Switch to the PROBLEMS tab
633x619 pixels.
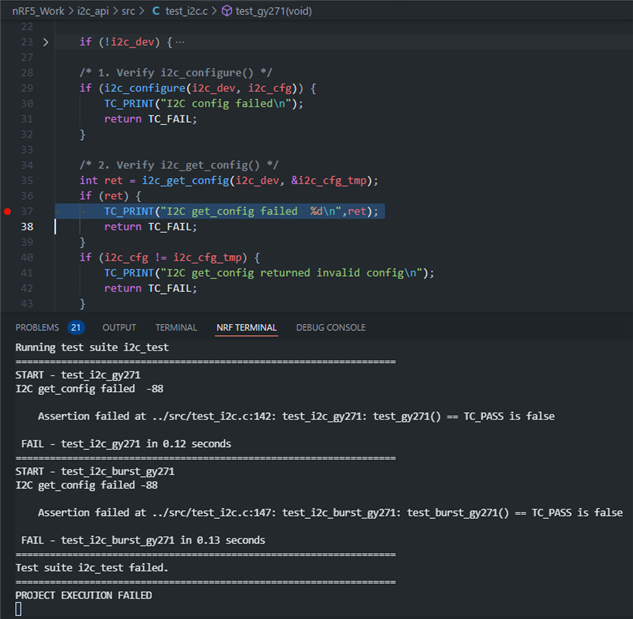coord(37,327)
